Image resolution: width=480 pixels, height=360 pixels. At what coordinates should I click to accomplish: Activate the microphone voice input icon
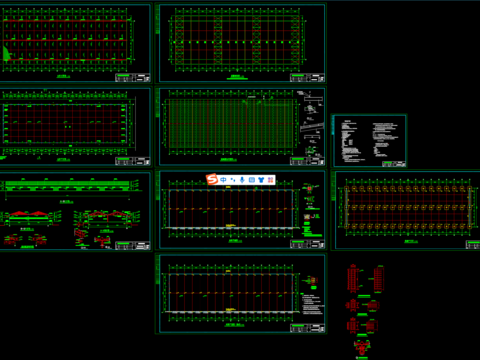[x=242, y=180]
